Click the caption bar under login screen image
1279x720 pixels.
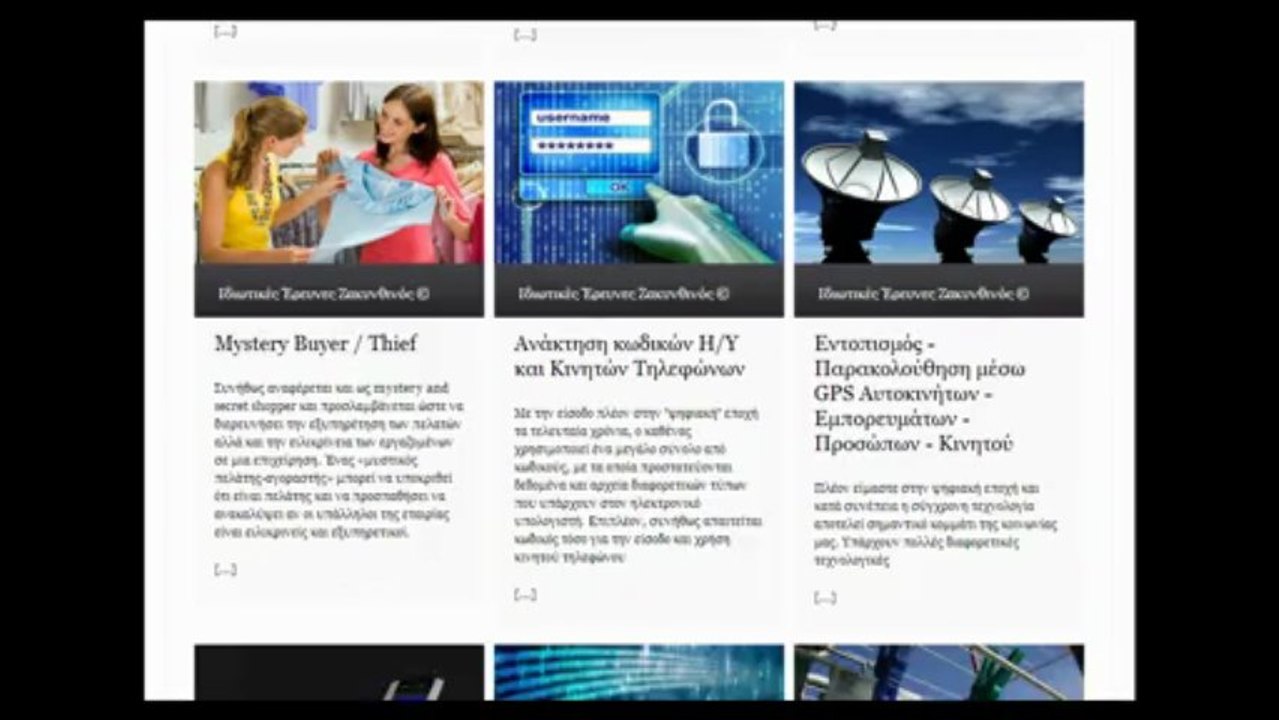(639, 291)
